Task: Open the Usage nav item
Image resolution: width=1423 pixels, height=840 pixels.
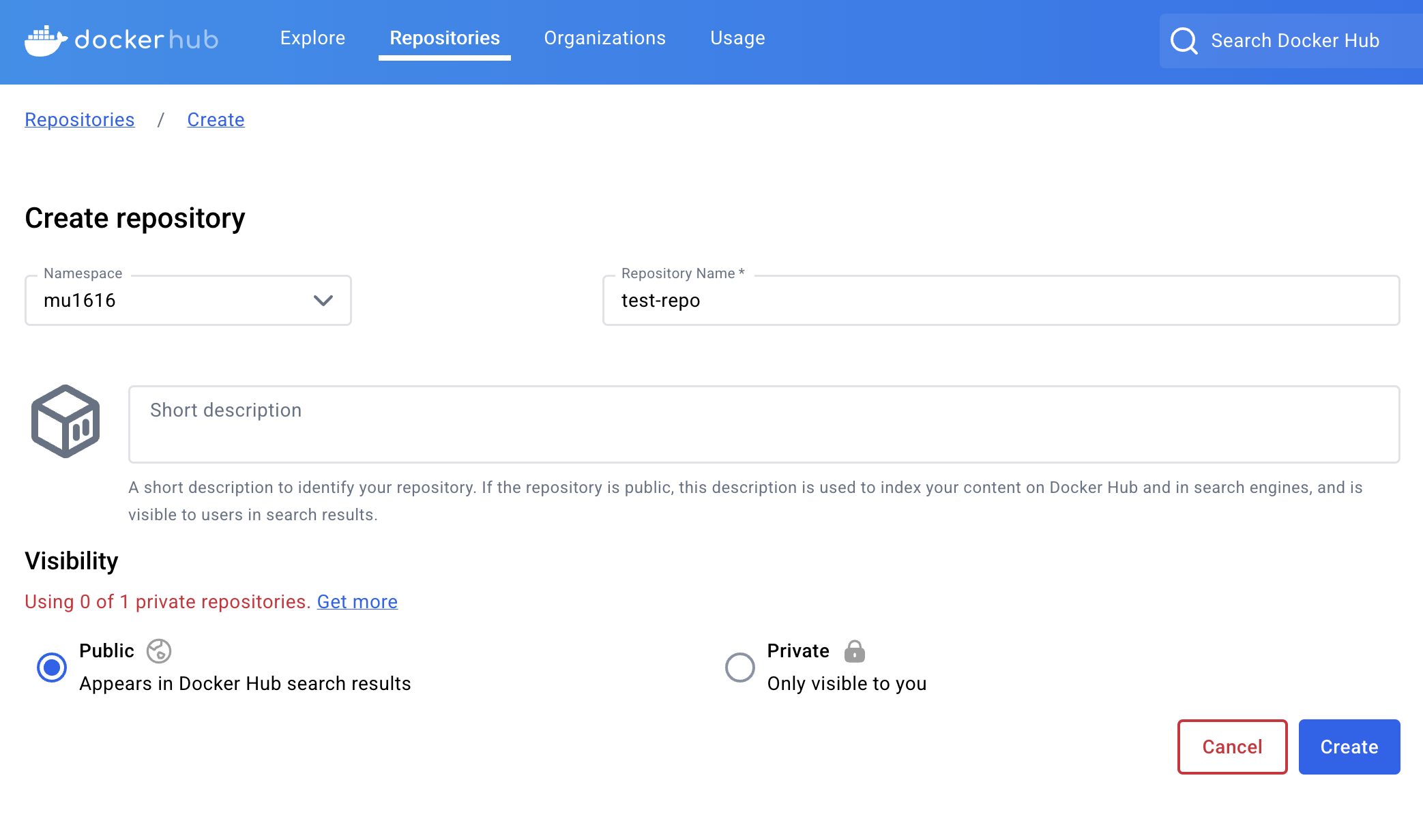Action: [x=737, y=38]
